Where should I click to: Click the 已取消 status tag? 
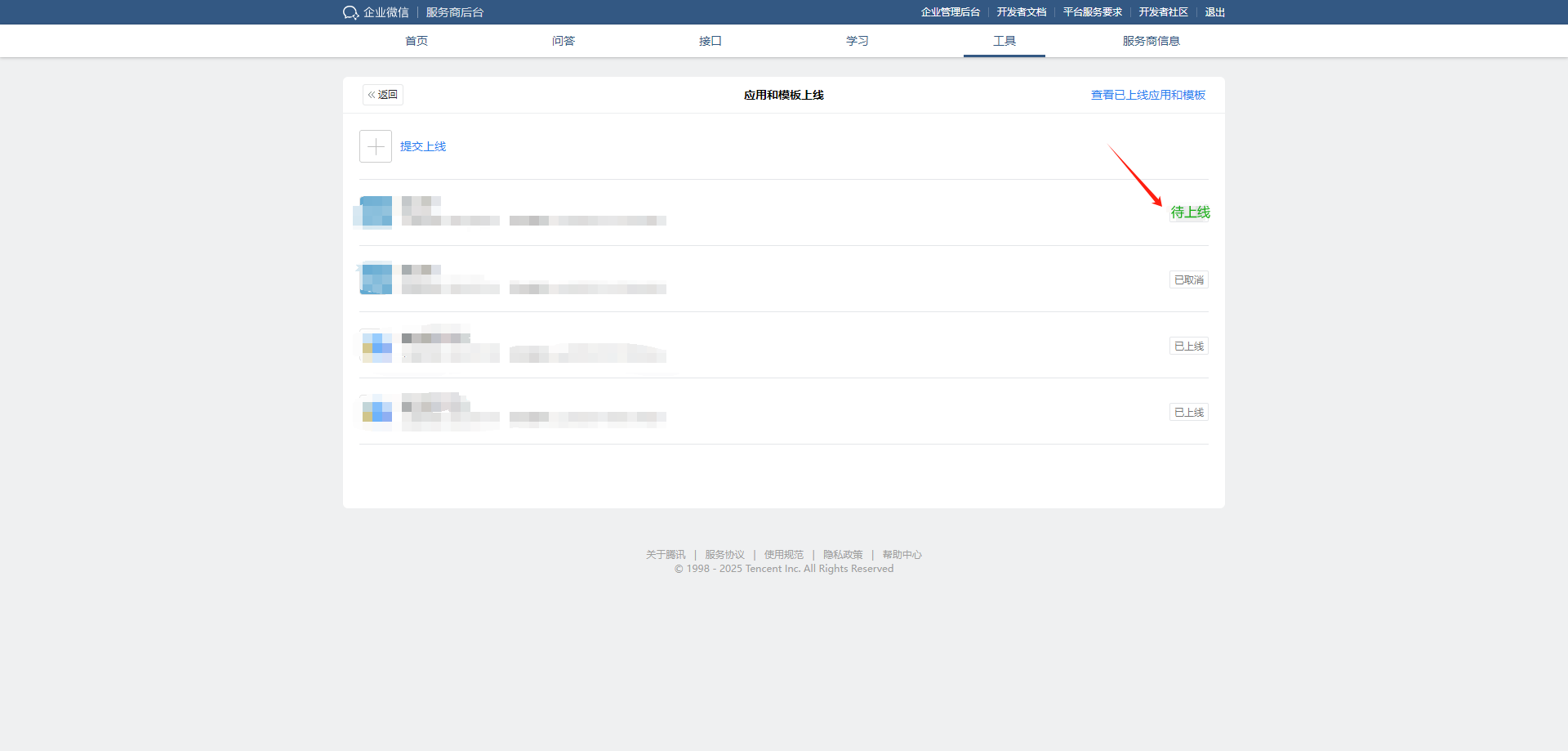coord(1188,279)
